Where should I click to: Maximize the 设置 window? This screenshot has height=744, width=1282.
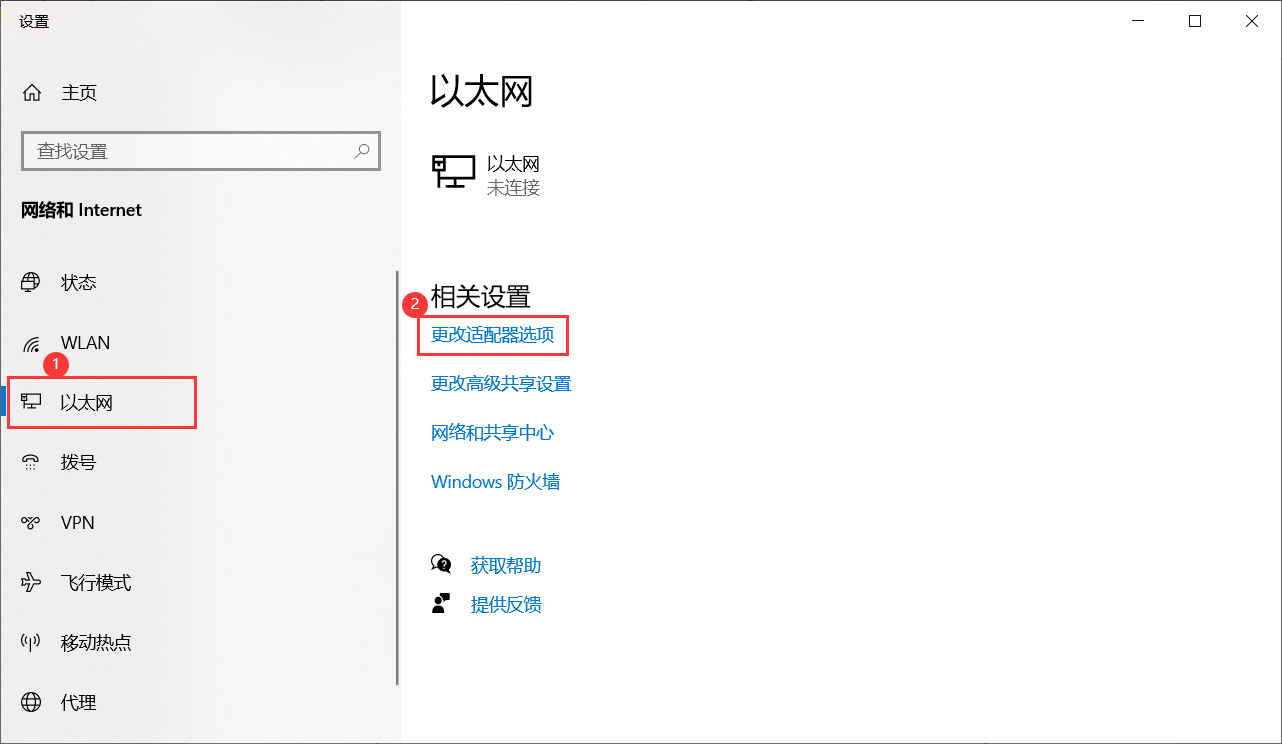[x=1195, y=21]
